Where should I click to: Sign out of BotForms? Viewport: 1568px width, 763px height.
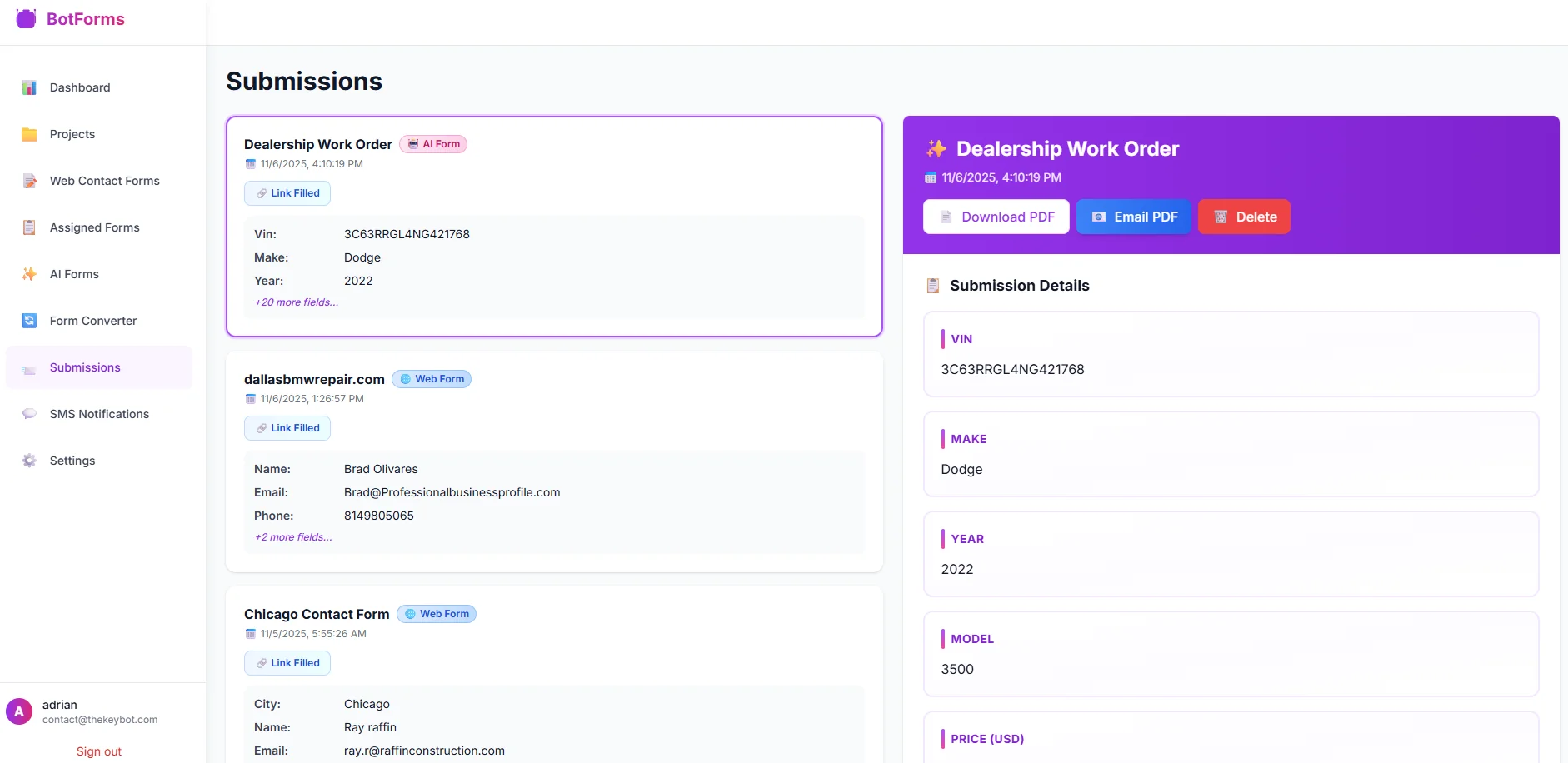tap(98, 751)
